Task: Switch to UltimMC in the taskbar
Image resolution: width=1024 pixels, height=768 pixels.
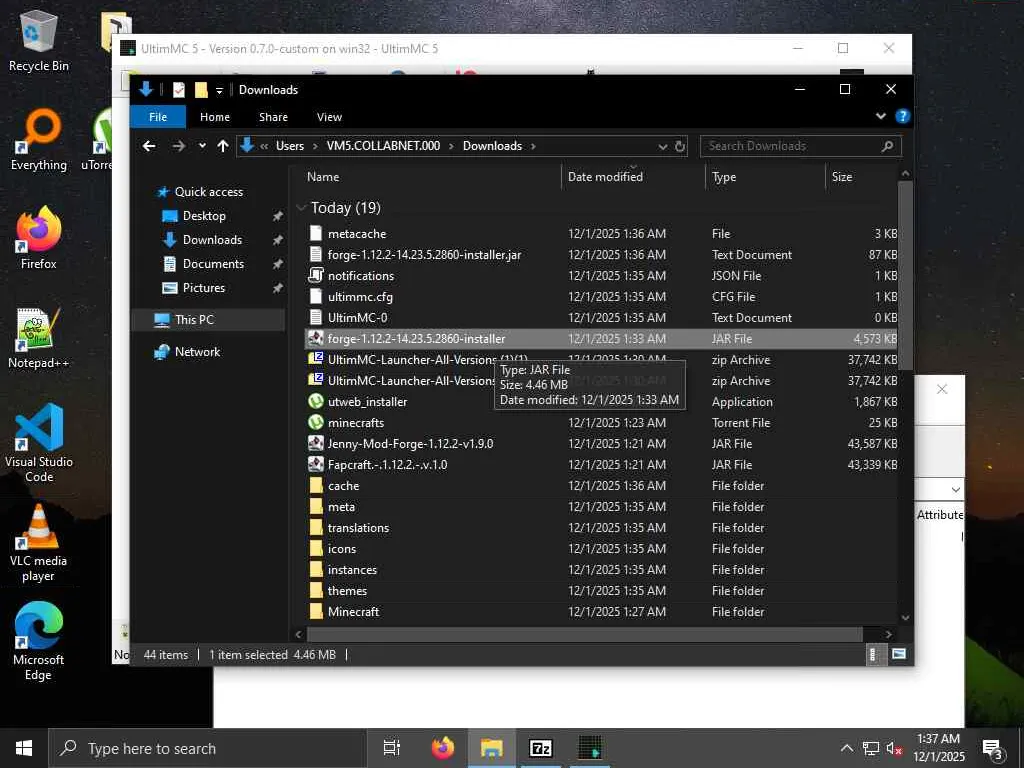Action: click(x=590, y=748)
